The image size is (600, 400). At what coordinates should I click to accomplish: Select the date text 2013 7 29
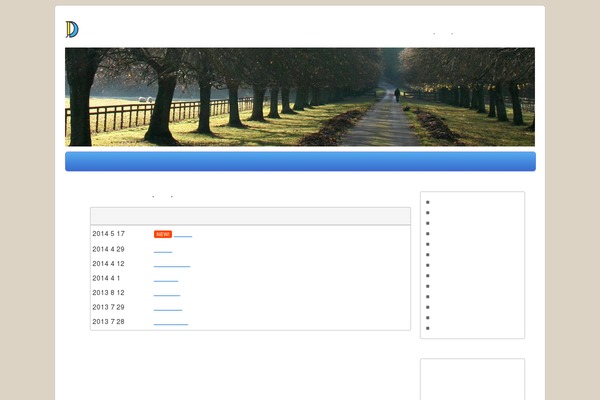(x=108, y=308)
